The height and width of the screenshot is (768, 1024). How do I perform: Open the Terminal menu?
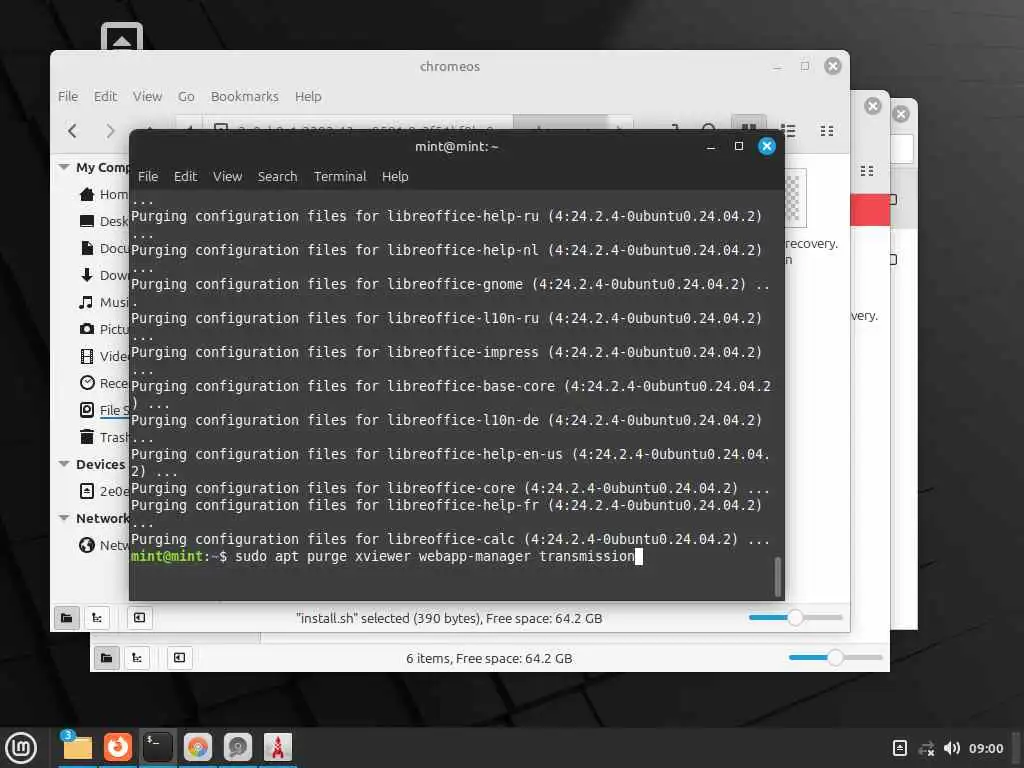click(340, 176)
